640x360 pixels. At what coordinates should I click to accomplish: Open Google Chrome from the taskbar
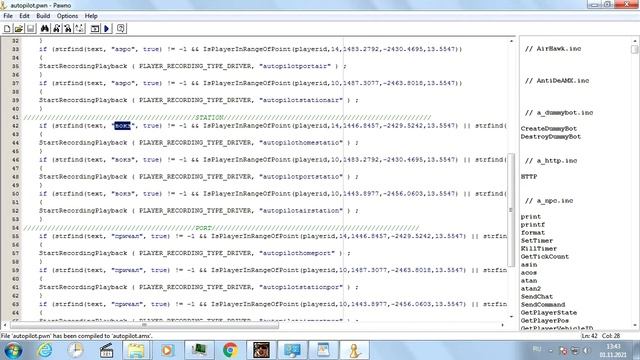point(230,351)
